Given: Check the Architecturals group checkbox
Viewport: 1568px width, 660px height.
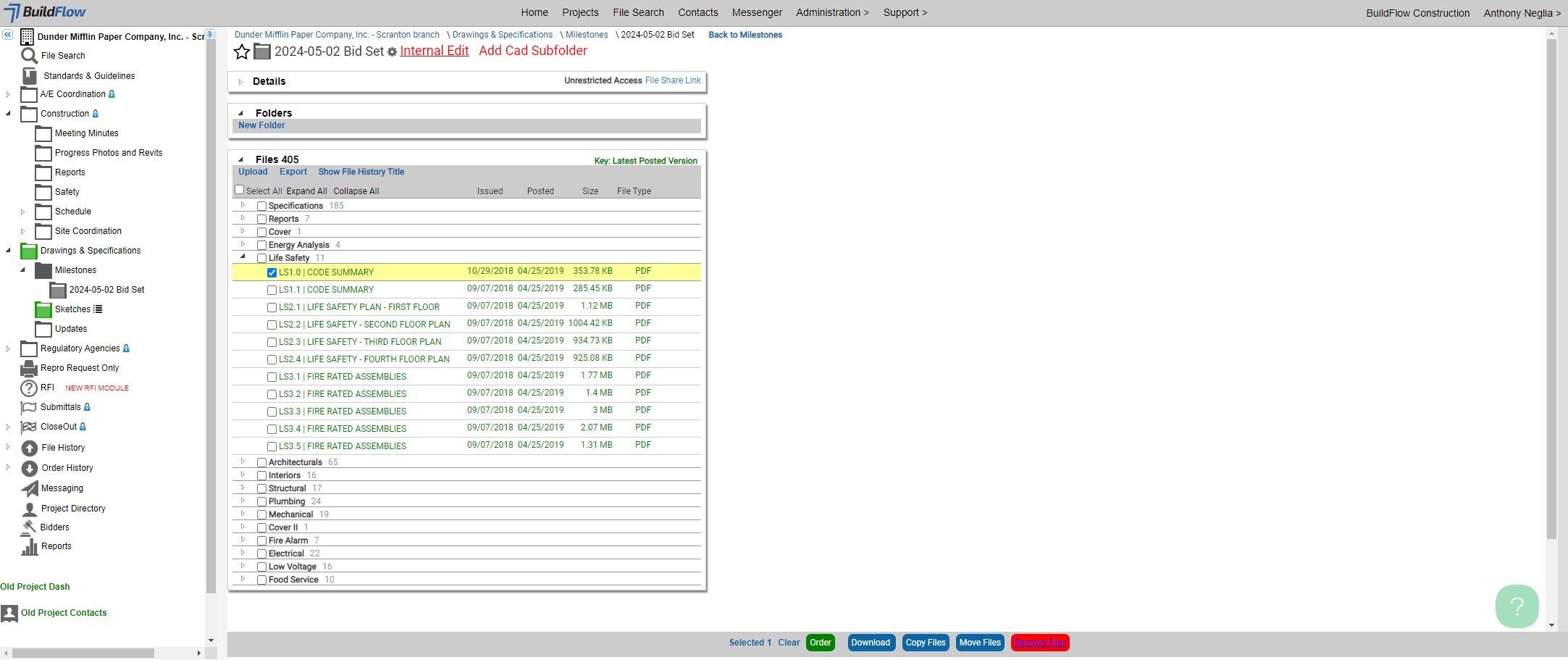Looking at the screenshot, I should pos(261,463).
